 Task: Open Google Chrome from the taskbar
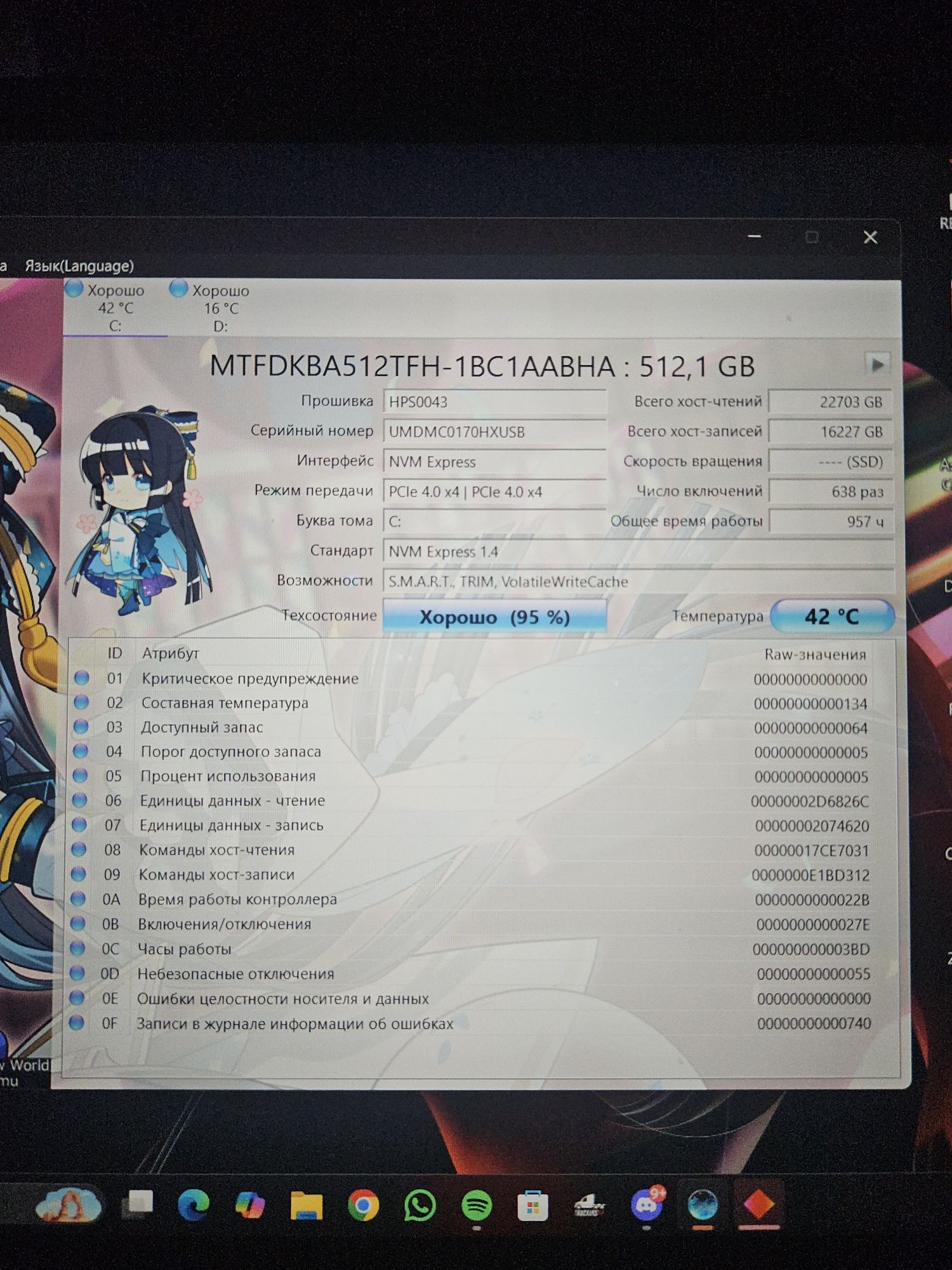363,1205
